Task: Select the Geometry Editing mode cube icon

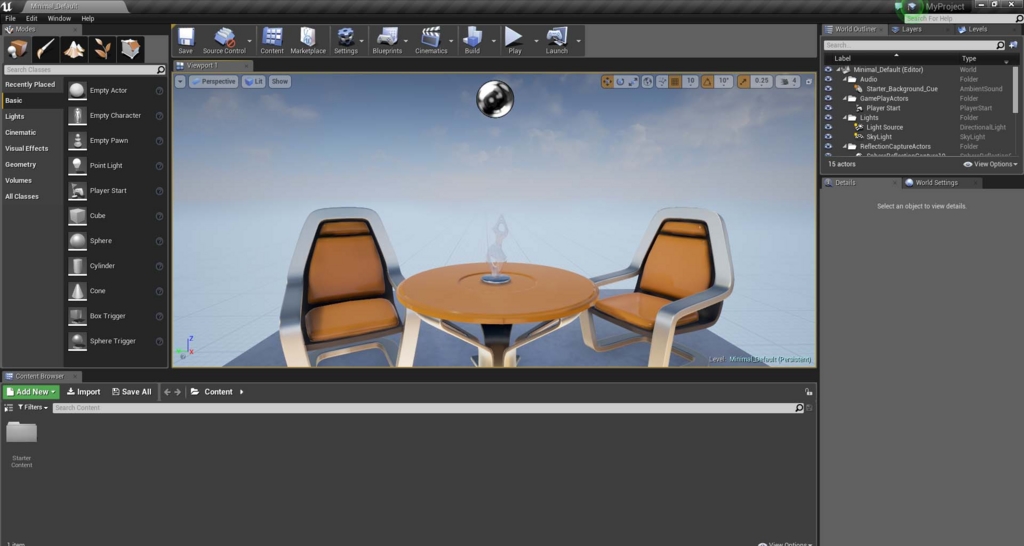Action: tap(130, 49)
